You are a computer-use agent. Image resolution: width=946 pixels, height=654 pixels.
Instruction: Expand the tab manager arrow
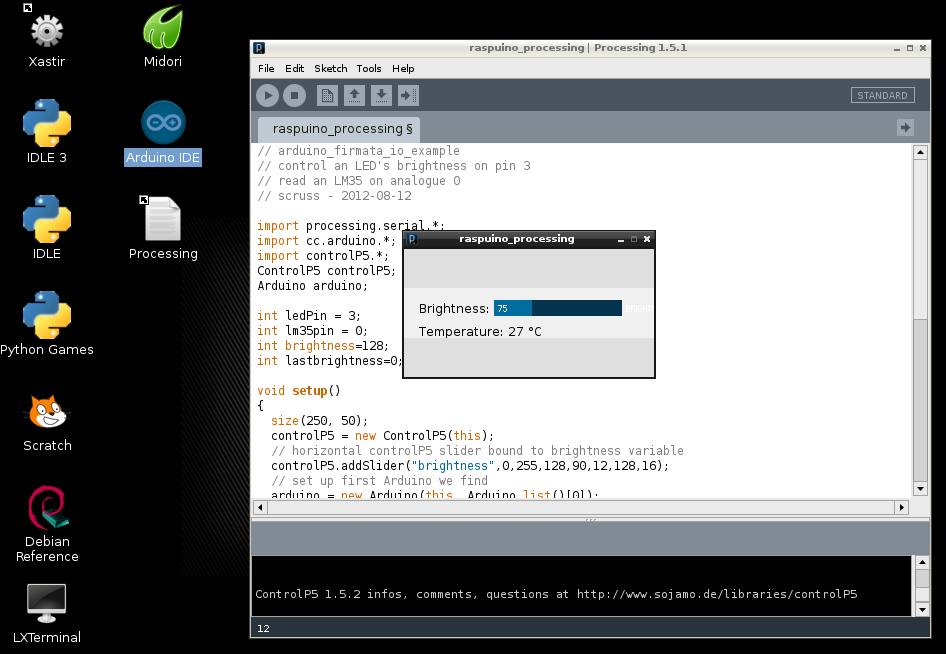pyautogui.click(x=904, y=127)
